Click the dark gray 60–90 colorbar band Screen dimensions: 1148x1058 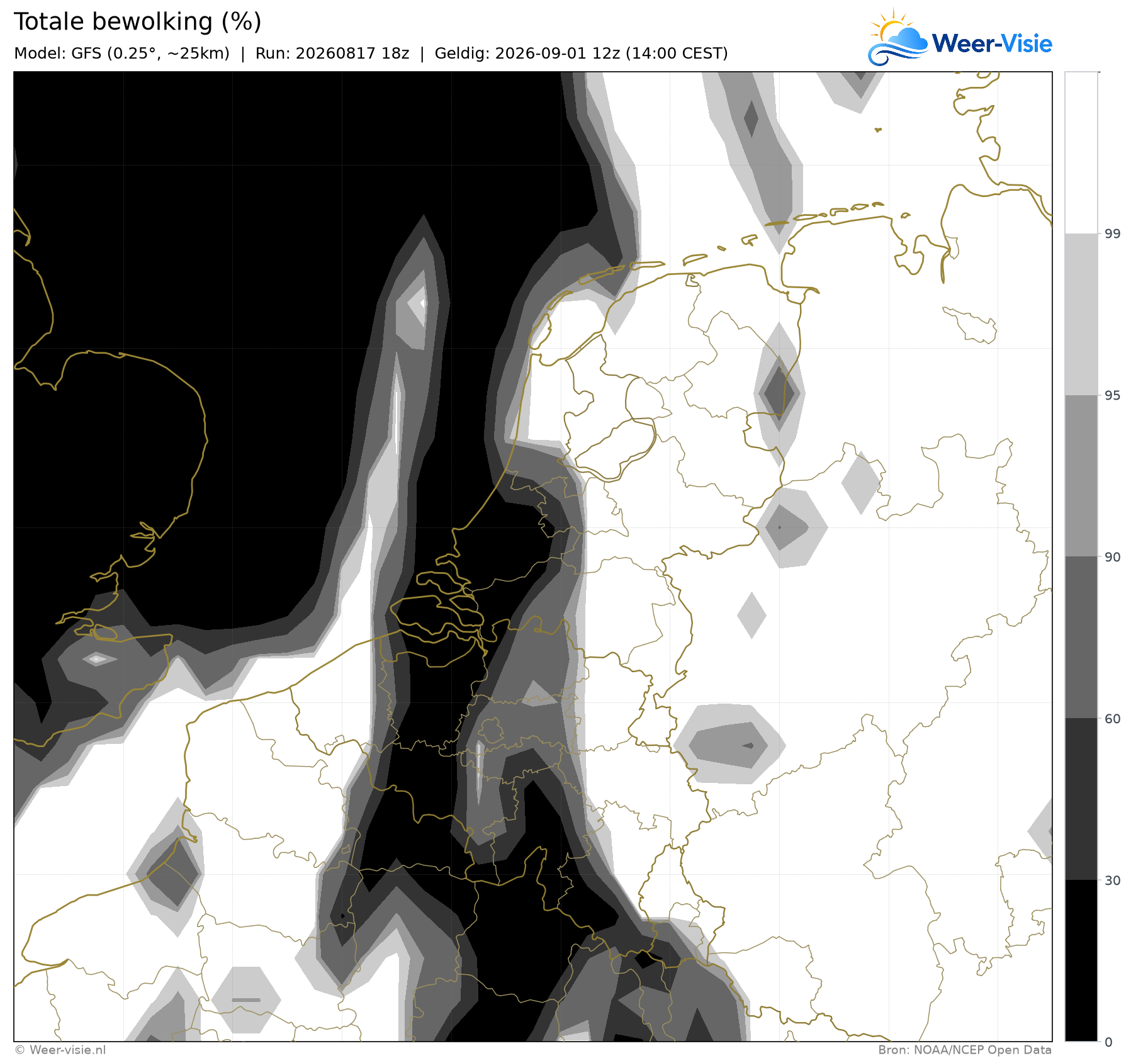(1081, 638)
